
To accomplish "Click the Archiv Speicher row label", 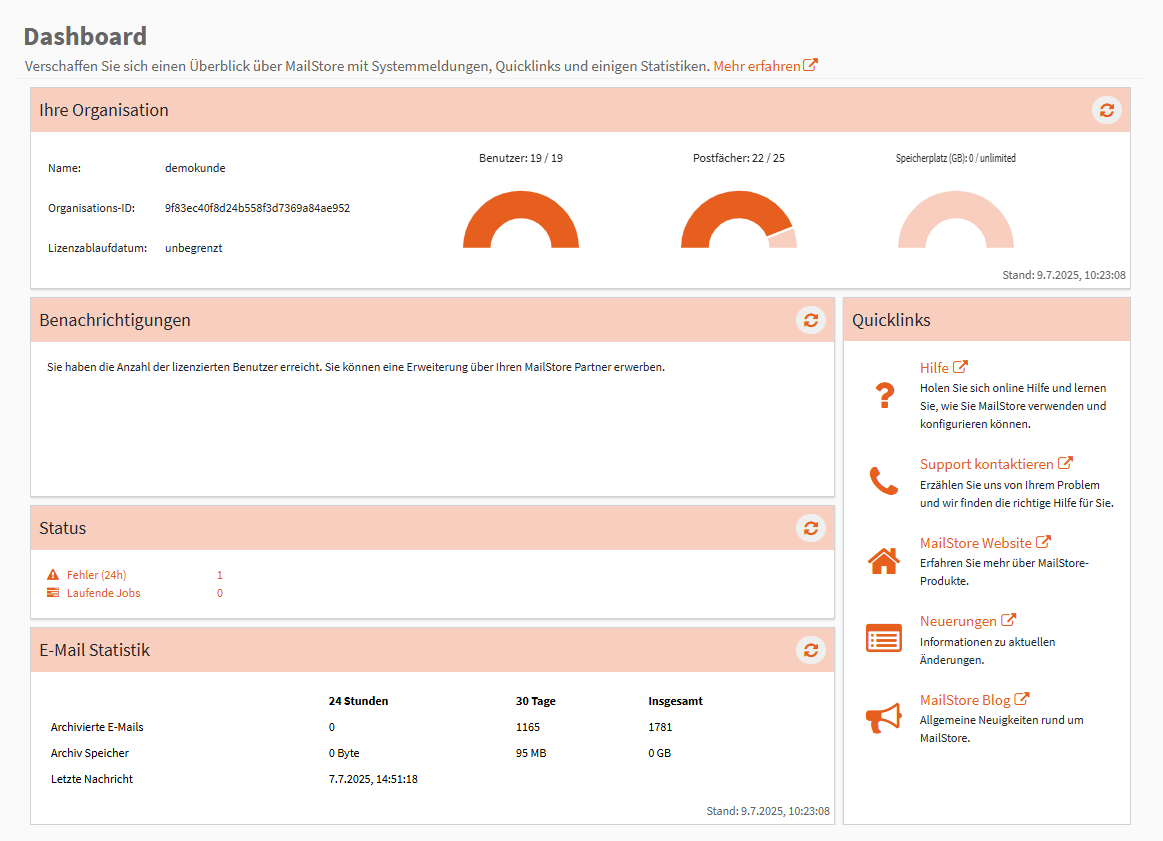I will pyautogui.click(x=90, y=753).
